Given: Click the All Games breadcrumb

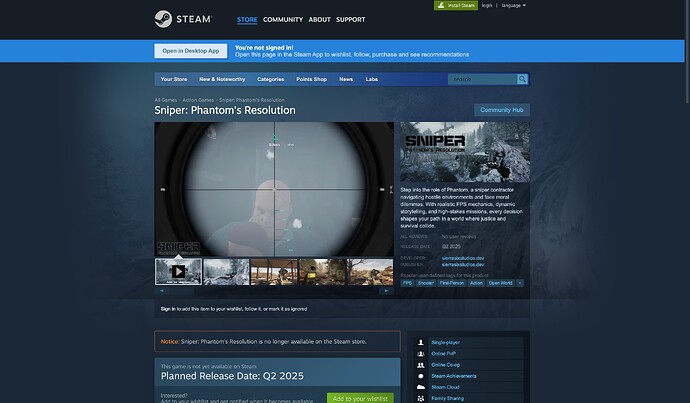Looking at the screenshot, I should (x=165, y=100).
